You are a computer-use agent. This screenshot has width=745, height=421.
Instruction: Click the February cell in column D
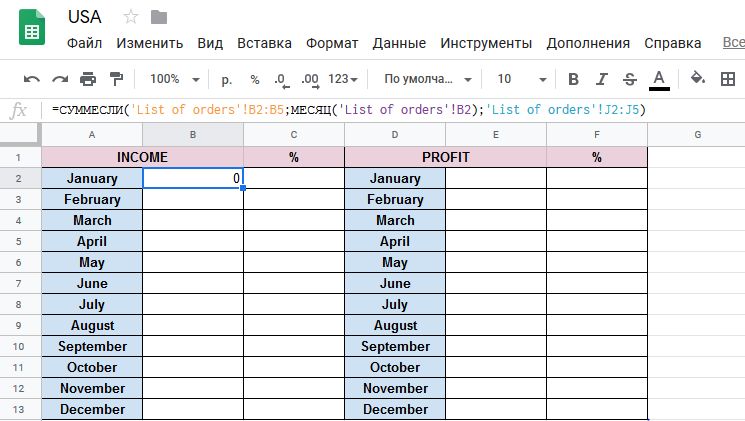click(x=395, y=200)
